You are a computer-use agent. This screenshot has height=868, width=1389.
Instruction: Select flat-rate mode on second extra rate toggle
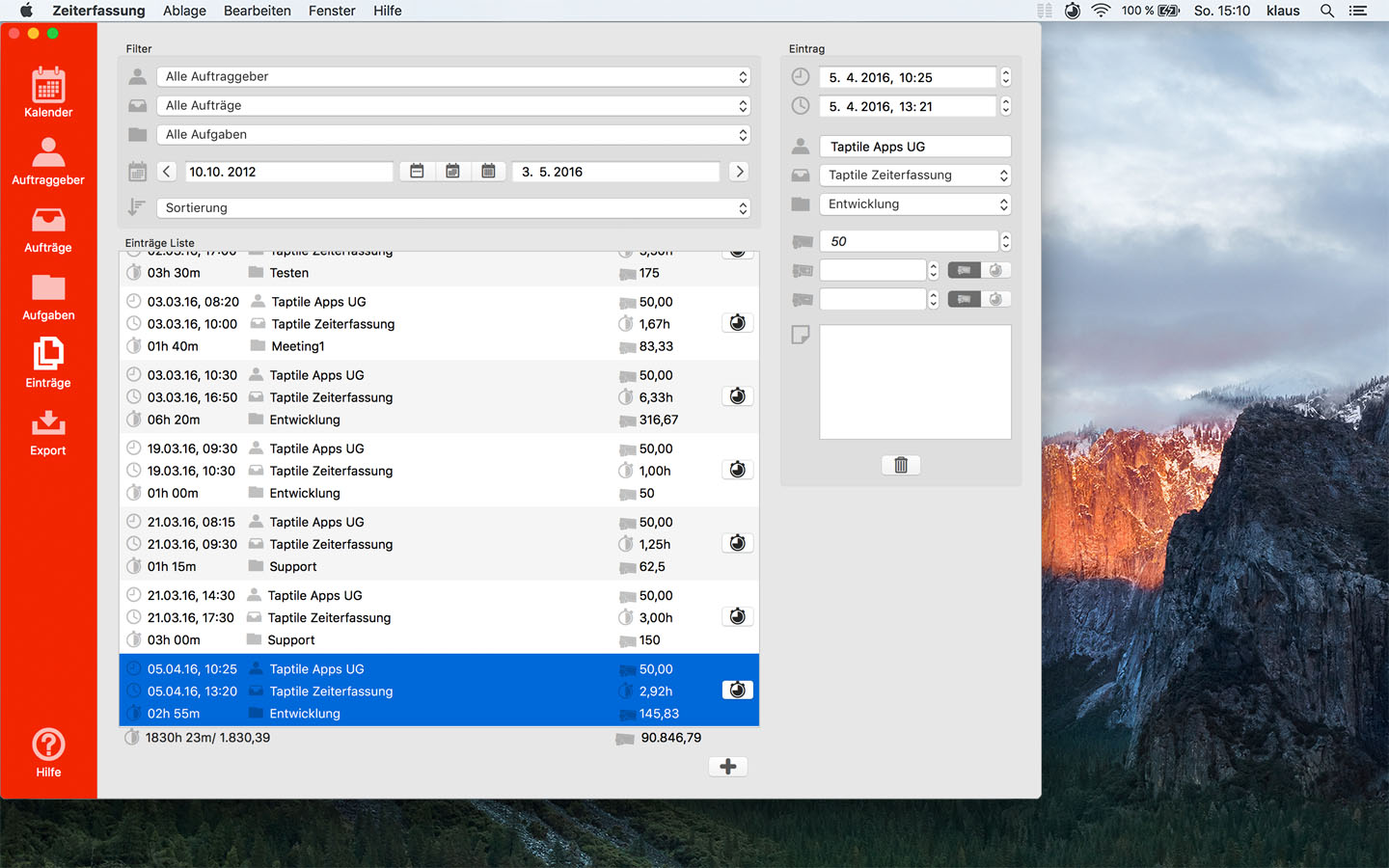[x=964, y=299]
